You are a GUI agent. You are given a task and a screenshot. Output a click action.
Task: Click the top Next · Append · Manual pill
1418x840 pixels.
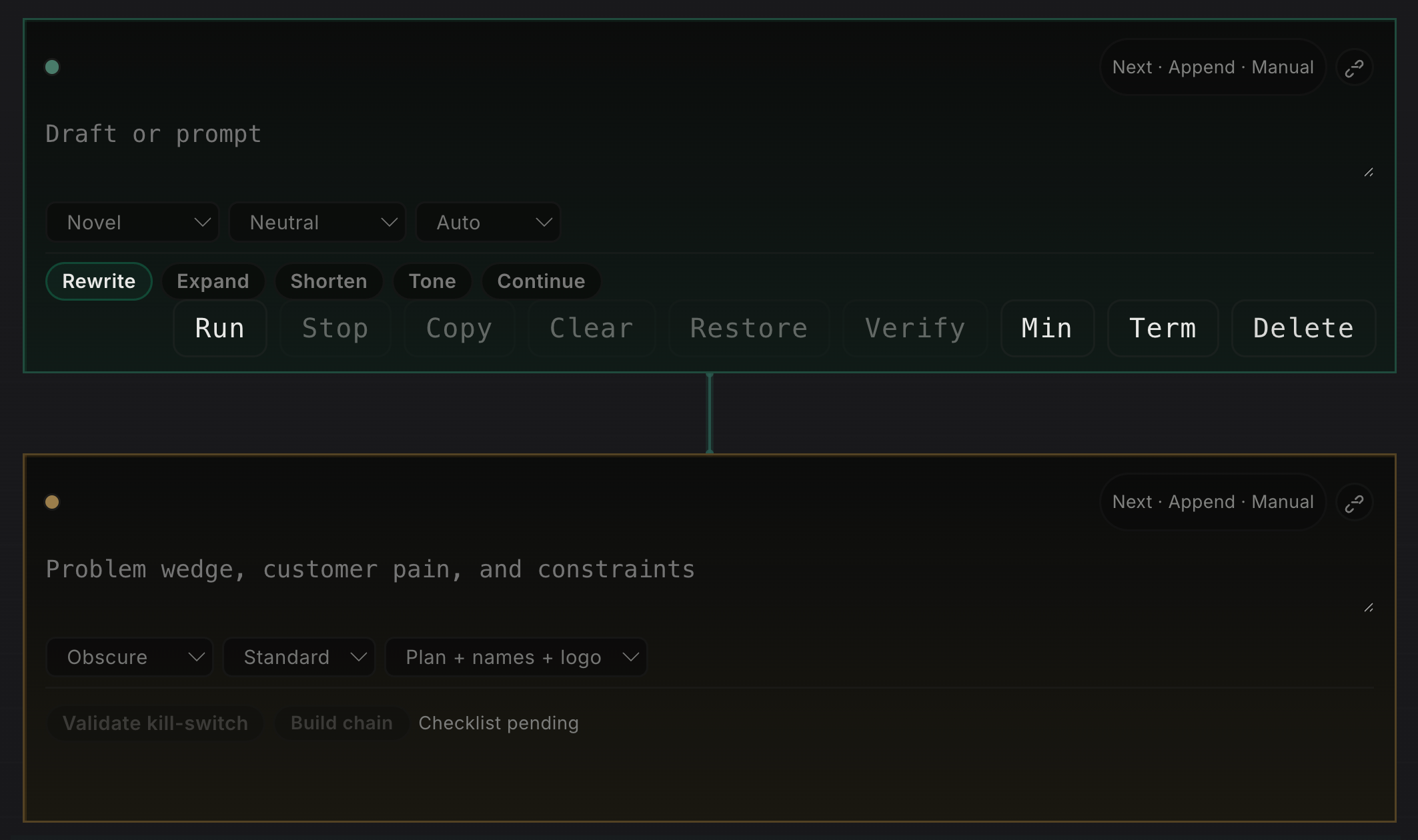1213,67
